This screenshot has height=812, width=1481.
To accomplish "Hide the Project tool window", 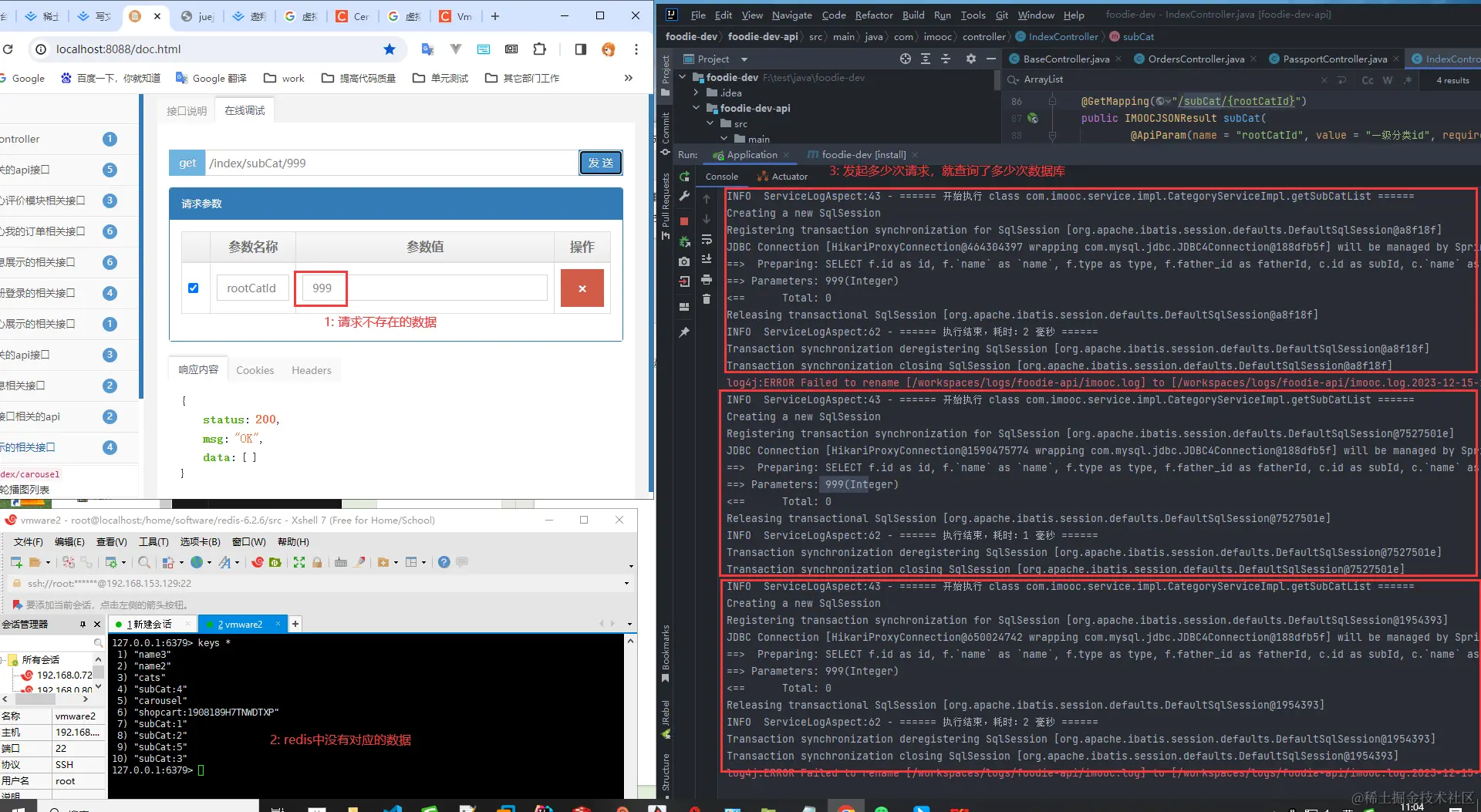I will (991, 59).
